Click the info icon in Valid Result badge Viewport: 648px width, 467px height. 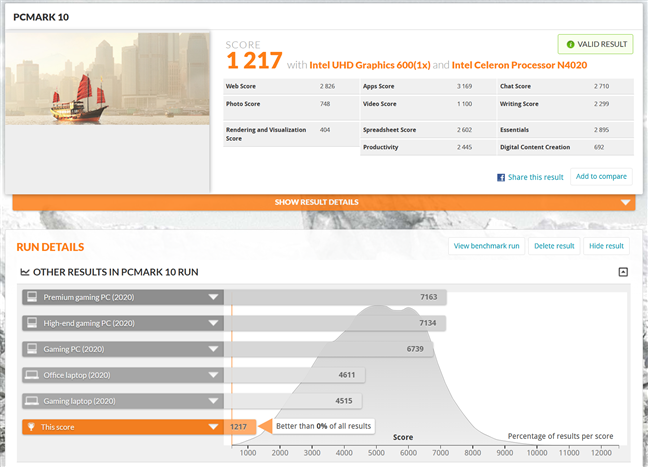(x=570, y=44)
